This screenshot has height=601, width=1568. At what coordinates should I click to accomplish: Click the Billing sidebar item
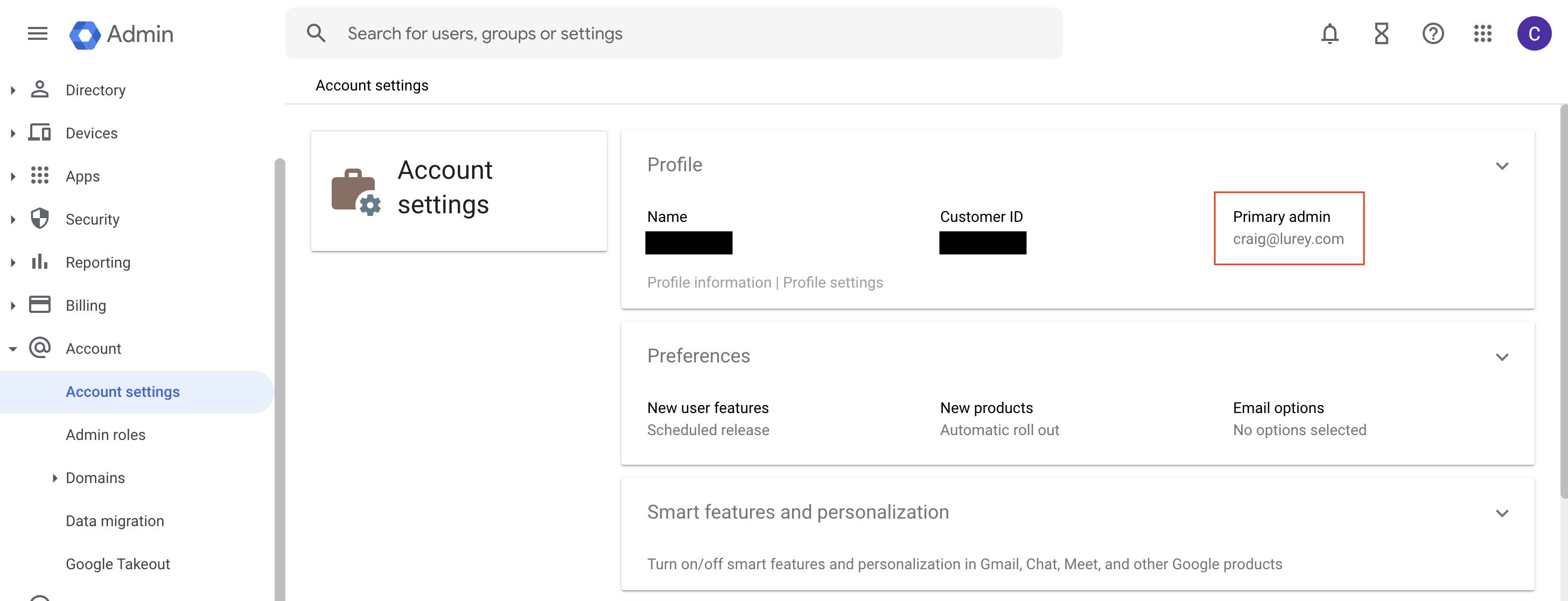(86, 305)
